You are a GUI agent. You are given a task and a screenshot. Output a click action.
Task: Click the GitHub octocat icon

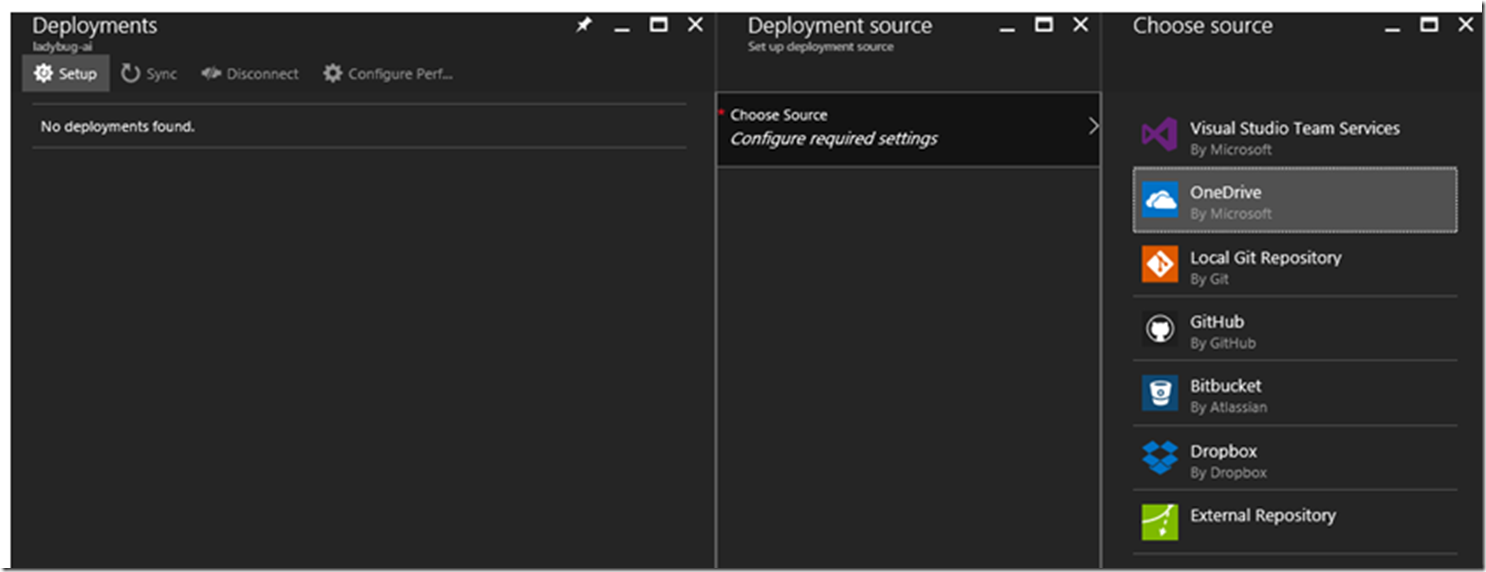1160,329
